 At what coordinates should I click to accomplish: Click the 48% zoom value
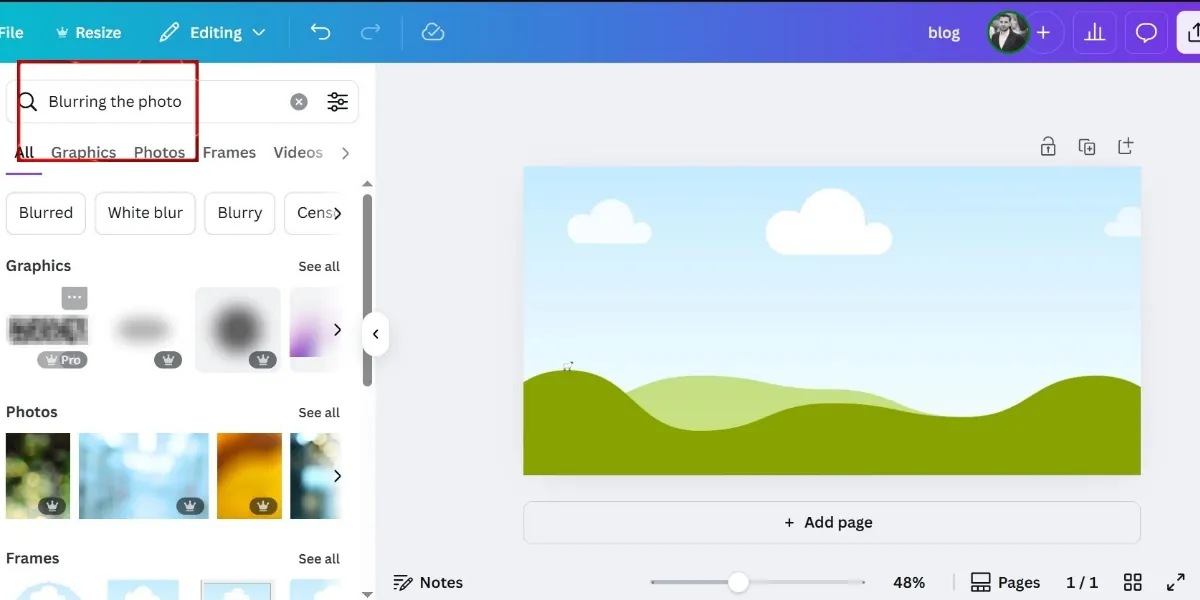909,582
